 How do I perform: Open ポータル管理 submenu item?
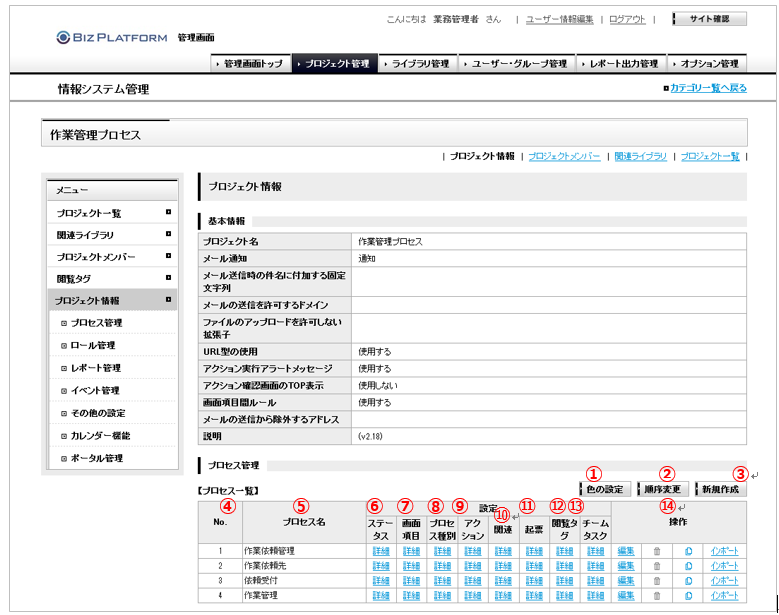(96, 458)
